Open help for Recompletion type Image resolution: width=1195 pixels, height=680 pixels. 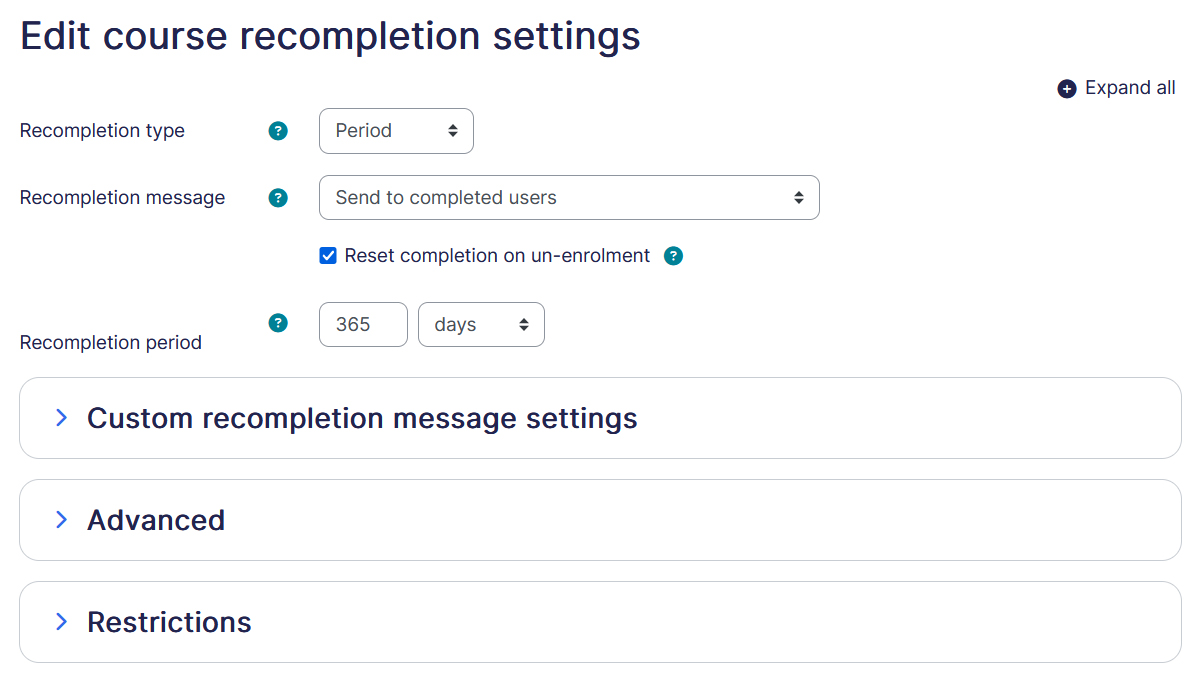pyautogui.click(x=277, y=130)
